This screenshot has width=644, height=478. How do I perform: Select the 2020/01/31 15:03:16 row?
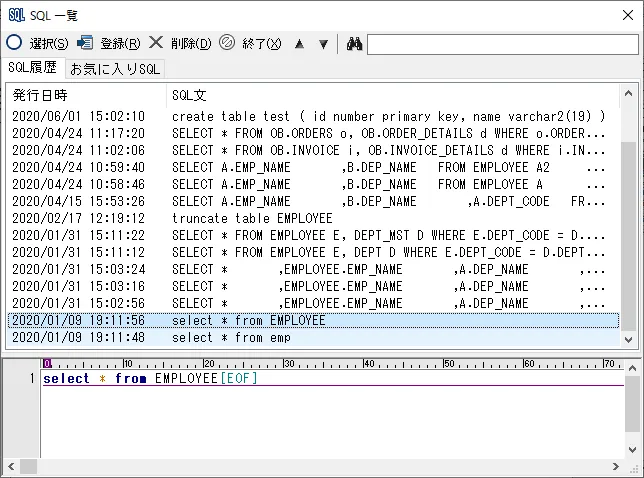(x=313, y=286)
